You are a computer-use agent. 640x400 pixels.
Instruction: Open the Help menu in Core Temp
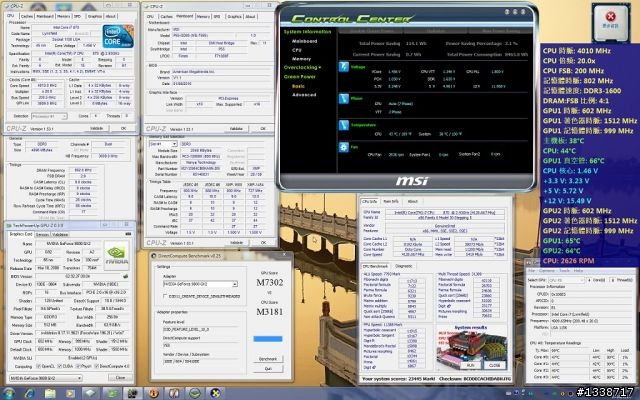tap(578, 271)
